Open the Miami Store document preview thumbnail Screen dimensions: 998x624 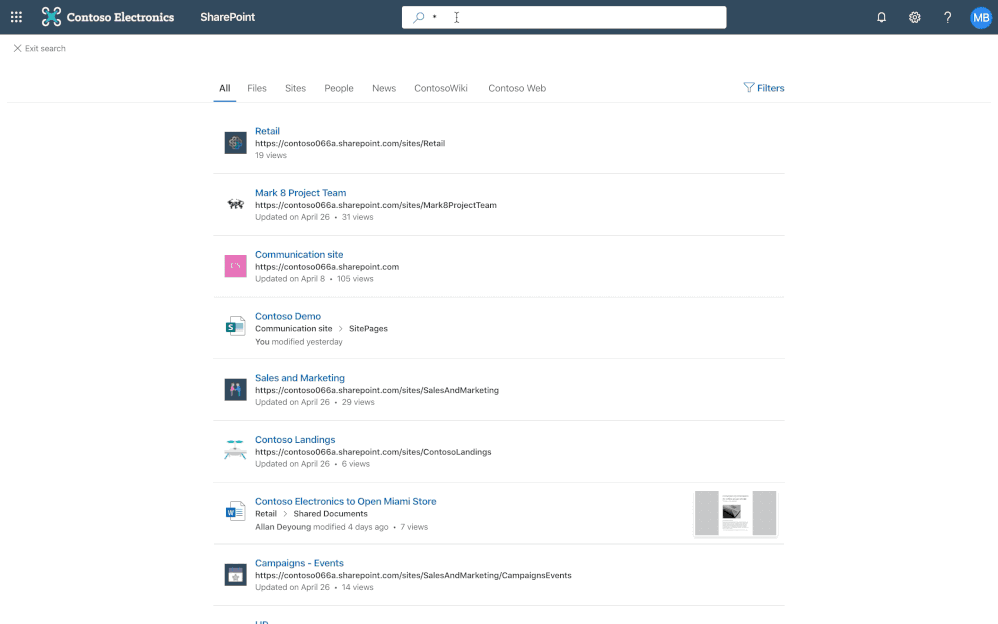click(735, 513)
